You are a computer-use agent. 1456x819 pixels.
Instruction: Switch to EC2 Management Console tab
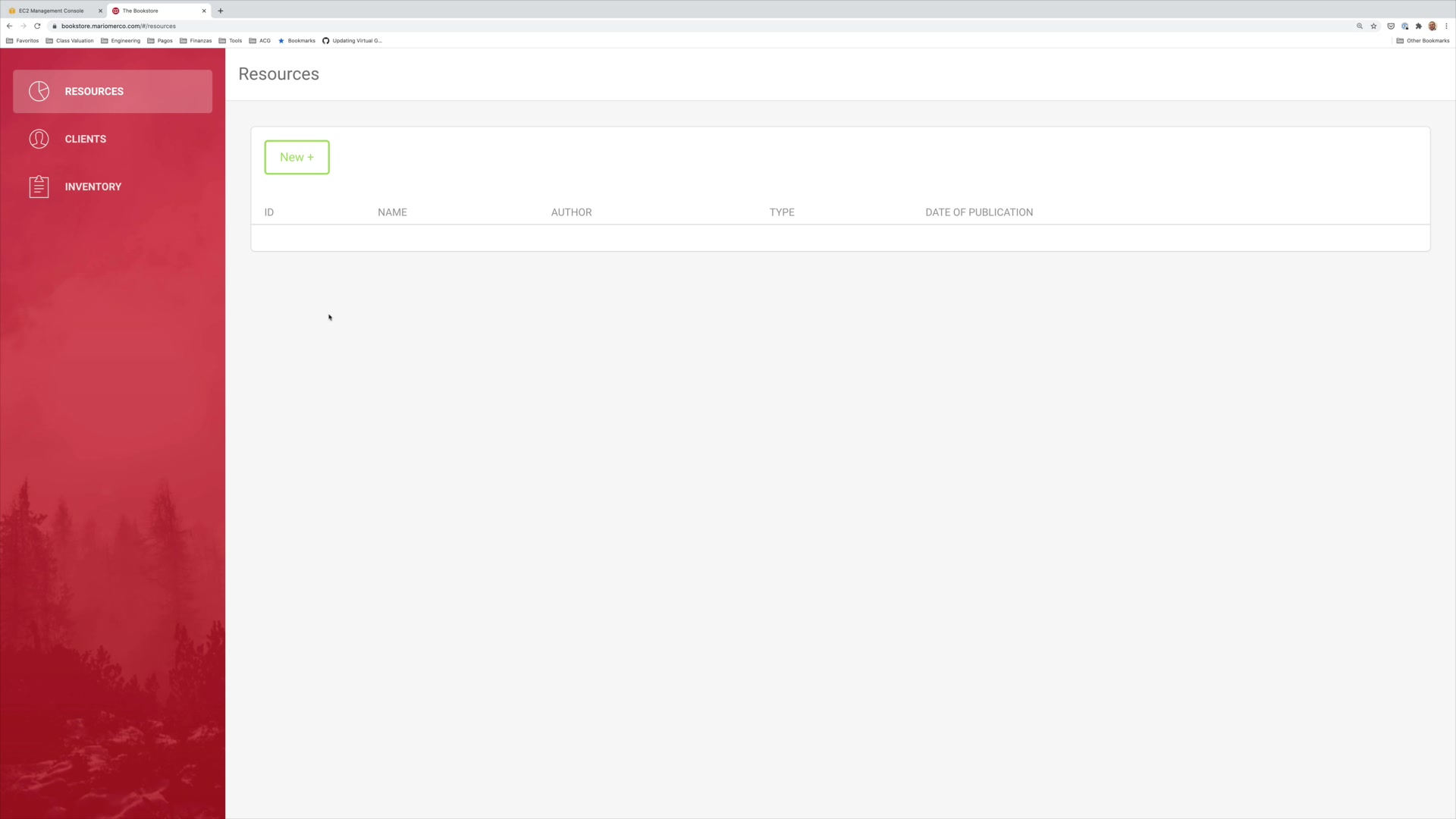(x=51, y=11)
